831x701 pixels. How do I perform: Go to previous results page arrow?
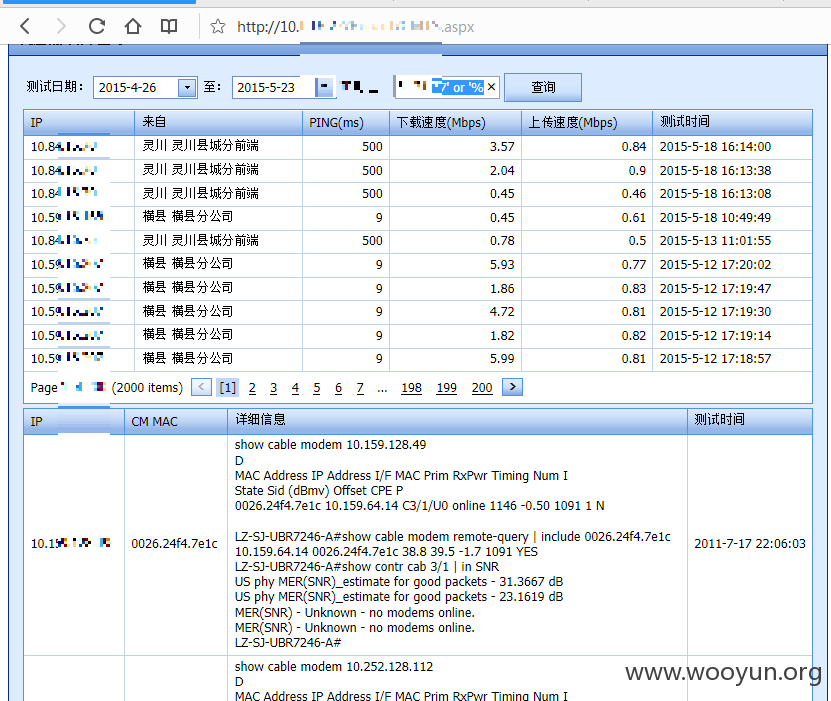[x=201, y=387]
